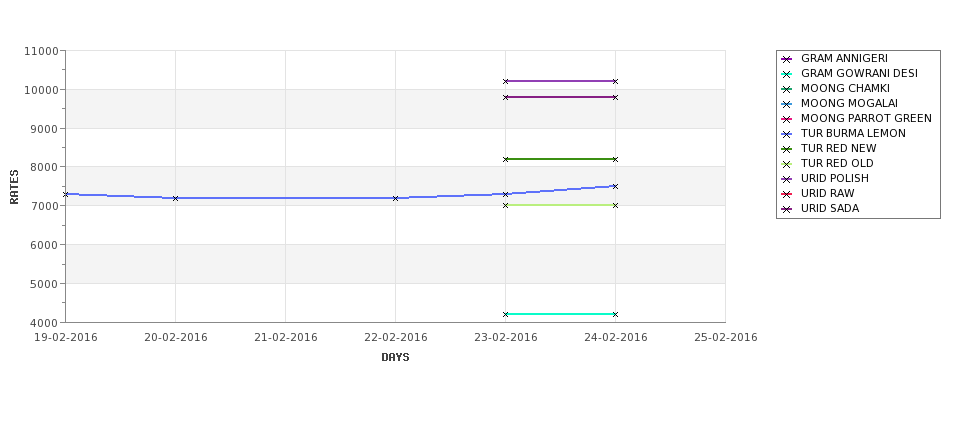Viewport: 975px width, 429px height.
Task: Click the dark green line segment near 8200
Action: tap(560, 159)
